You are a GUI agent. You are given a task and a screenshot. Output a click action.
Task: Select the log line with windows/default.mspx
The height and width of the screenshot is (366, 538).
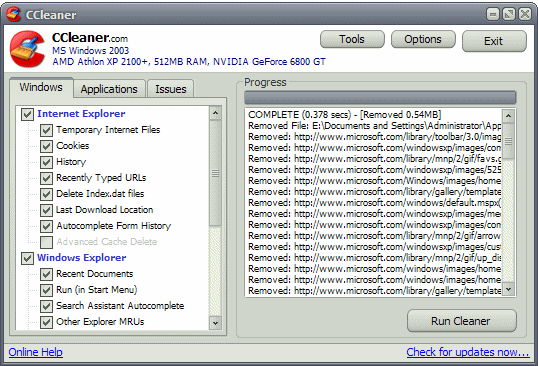click(x=374, y=203)
